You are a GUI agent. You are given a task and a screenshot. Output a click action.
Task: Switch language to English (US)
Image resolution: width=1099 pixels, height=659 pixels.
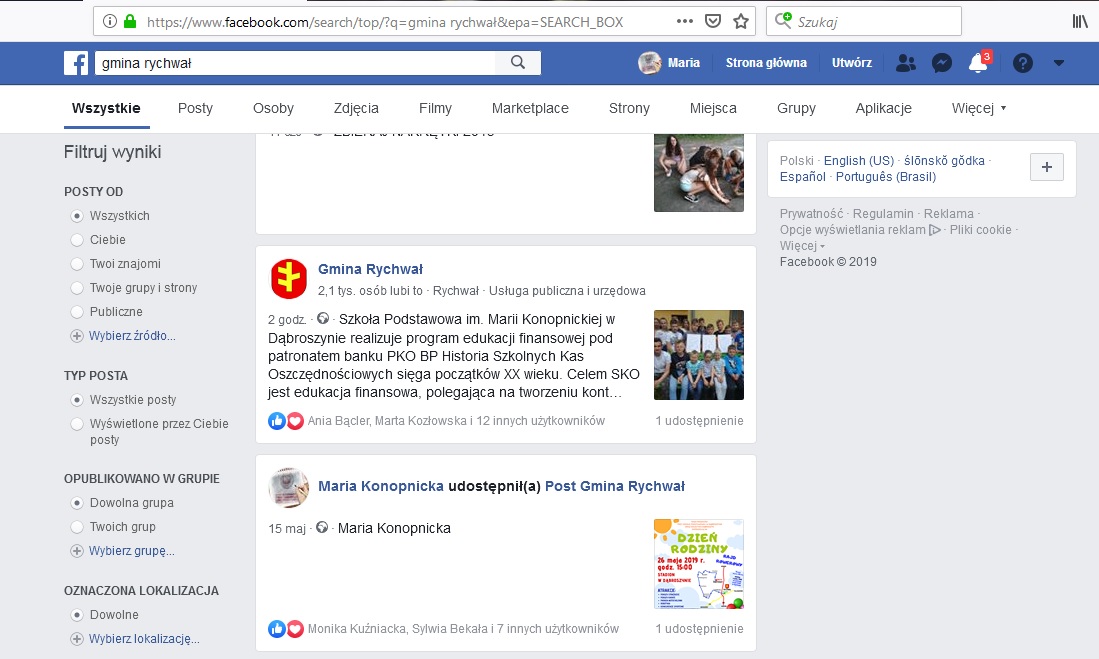pos(859,161)
